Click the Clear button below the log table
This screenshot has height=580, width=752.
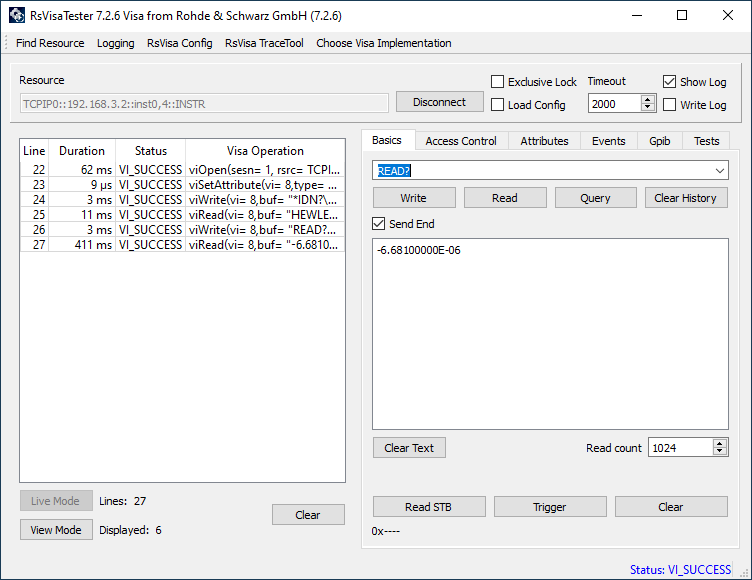coord(308,515)
